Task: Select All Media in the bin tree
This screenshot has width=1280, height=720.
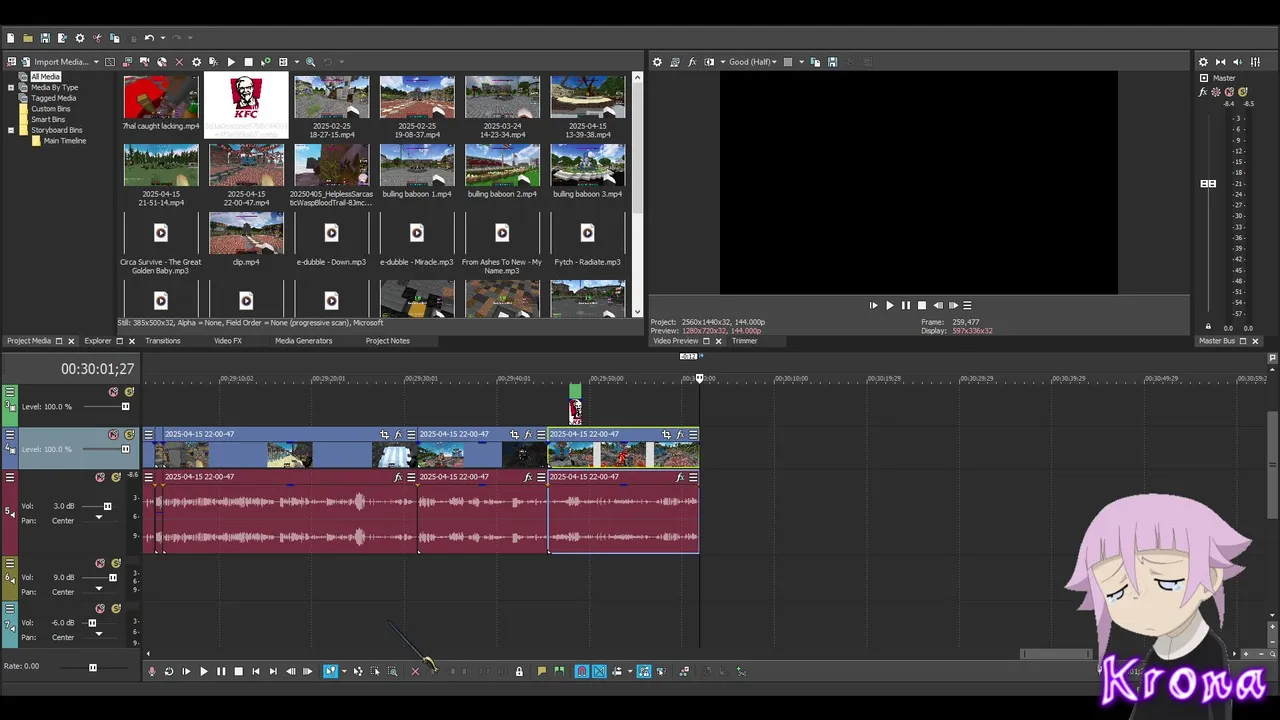Action: (45, 76)
